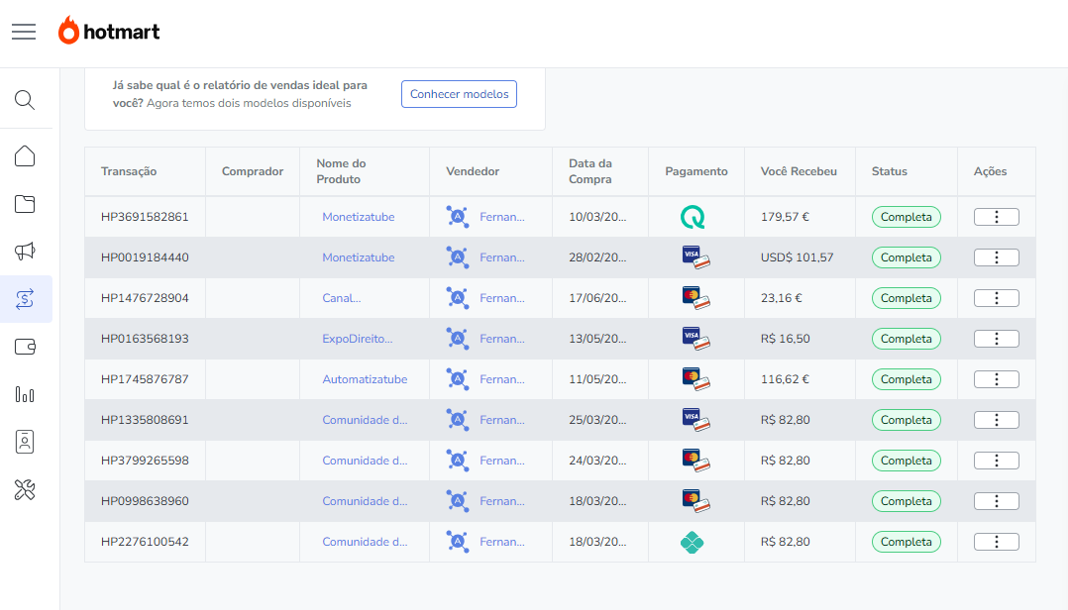Click Pix payment icon for HP2276100542
Viewport: 1068px width, 610px height.
(692, 542)
